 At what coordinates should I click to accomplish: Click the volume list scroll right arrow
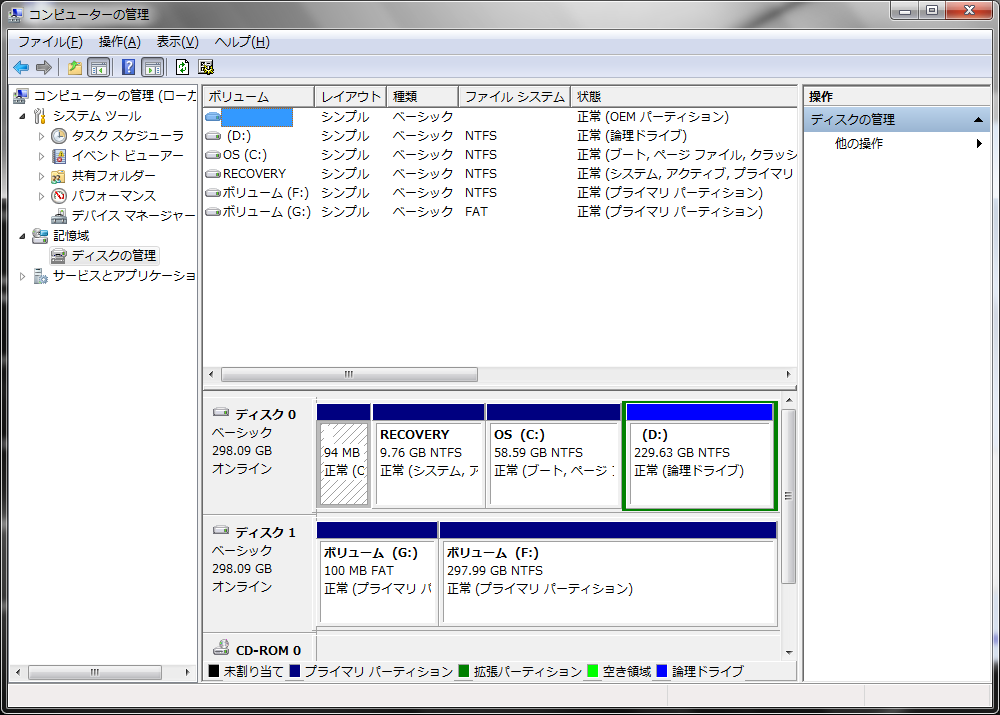[x=788, y=374]
